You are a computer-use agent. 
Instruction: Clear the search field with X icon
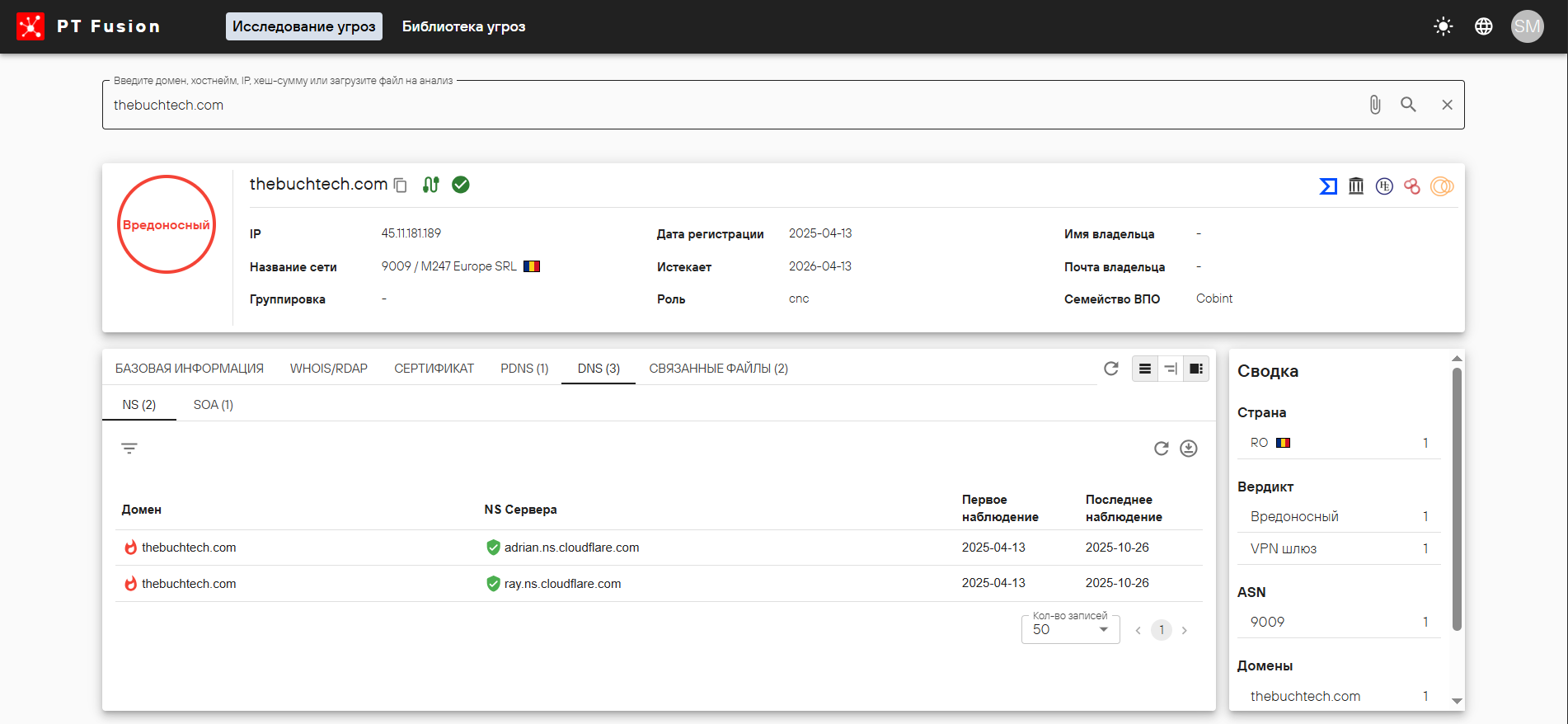pyautogui.click(x=1447, y=105)
